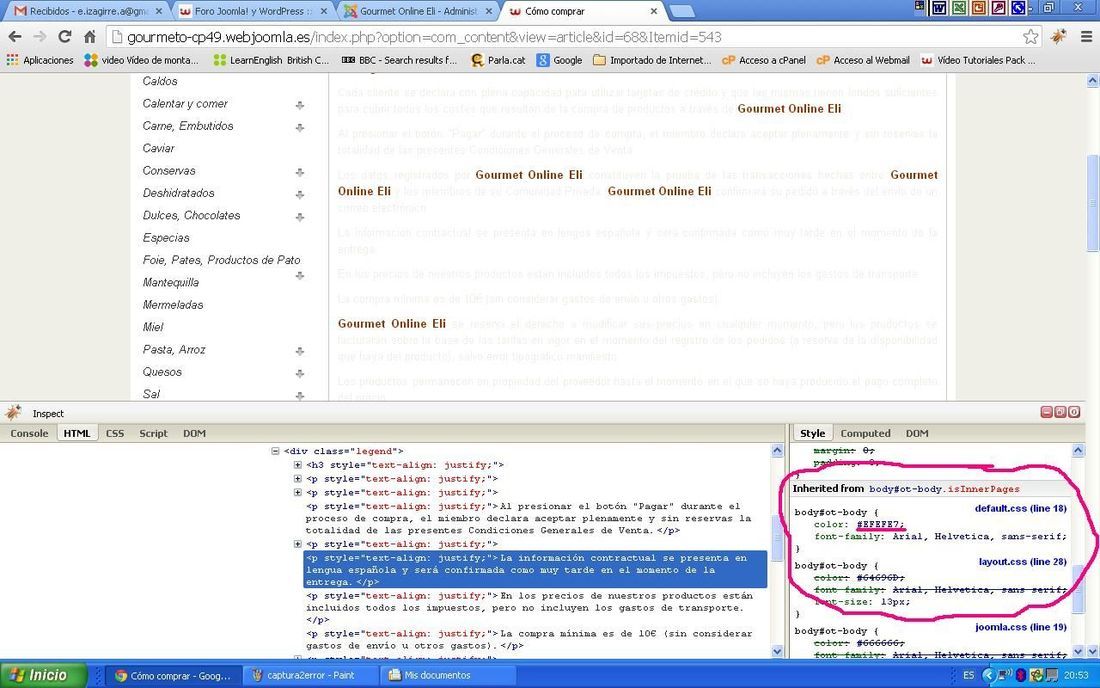Open the 'Acceso al Webmail' bookmark
The image size is (1100, 688).
click(x=864, y=60)
